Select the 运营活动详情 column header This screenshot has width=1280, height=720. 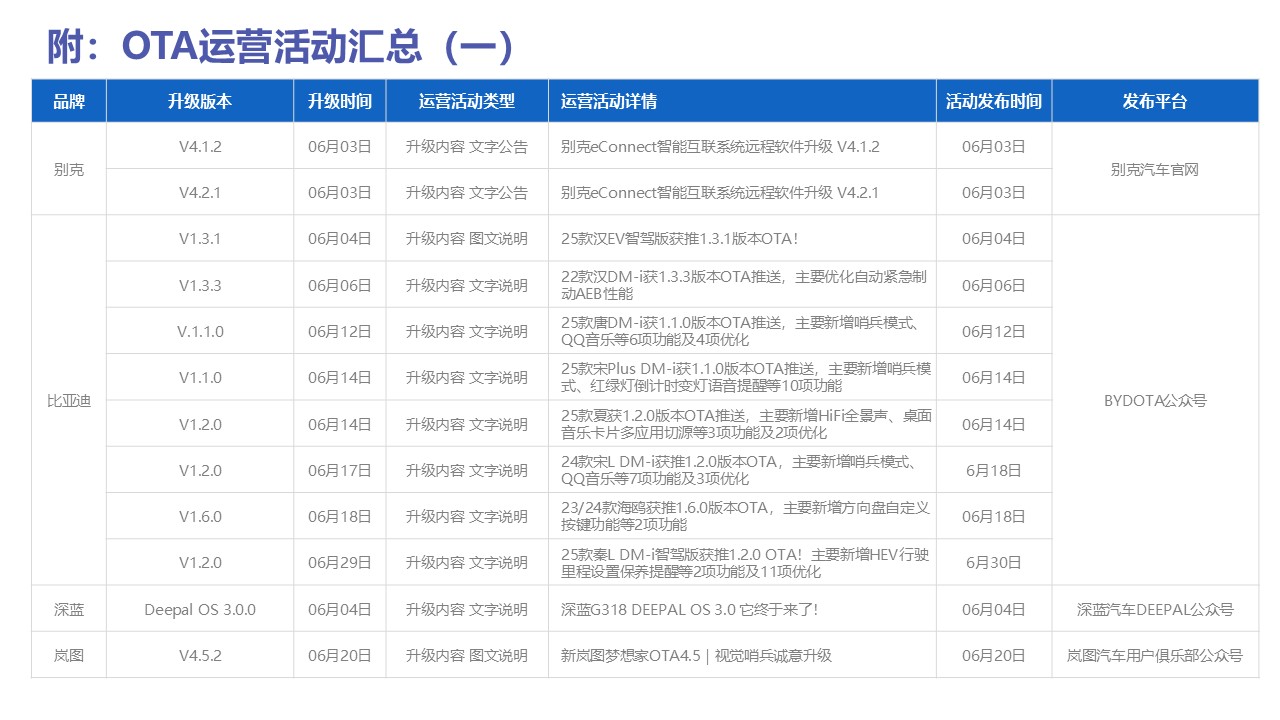[x=743, y=101]
